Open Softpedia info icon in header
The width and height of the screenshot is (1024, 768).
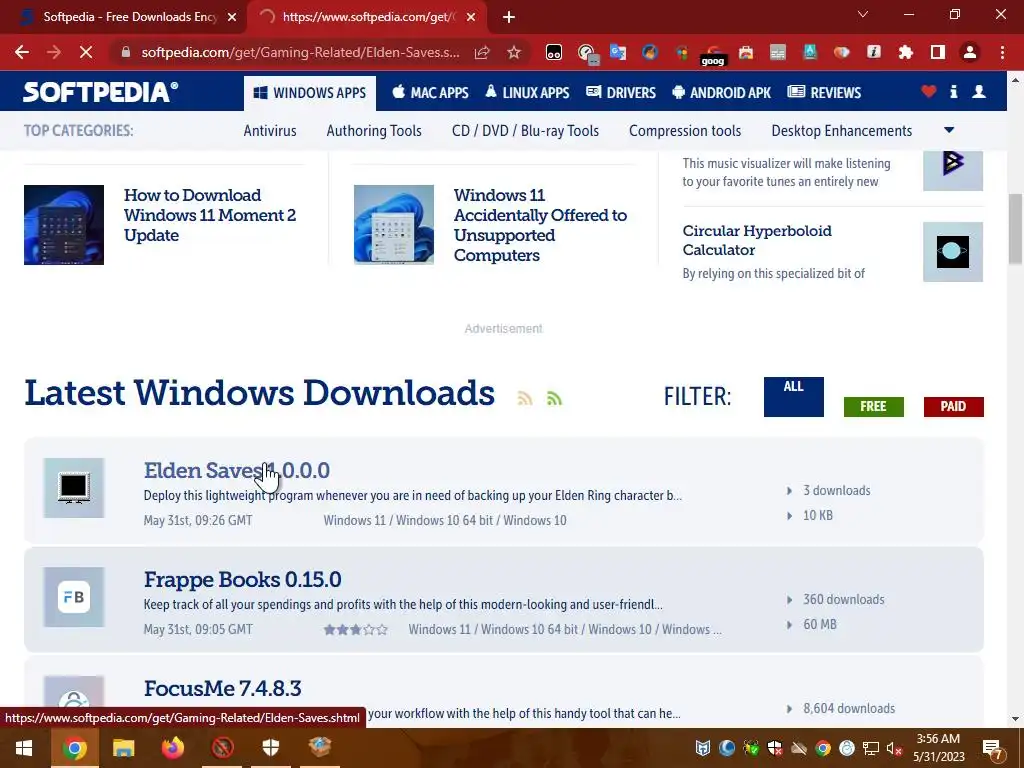click(x=953, y=92)
